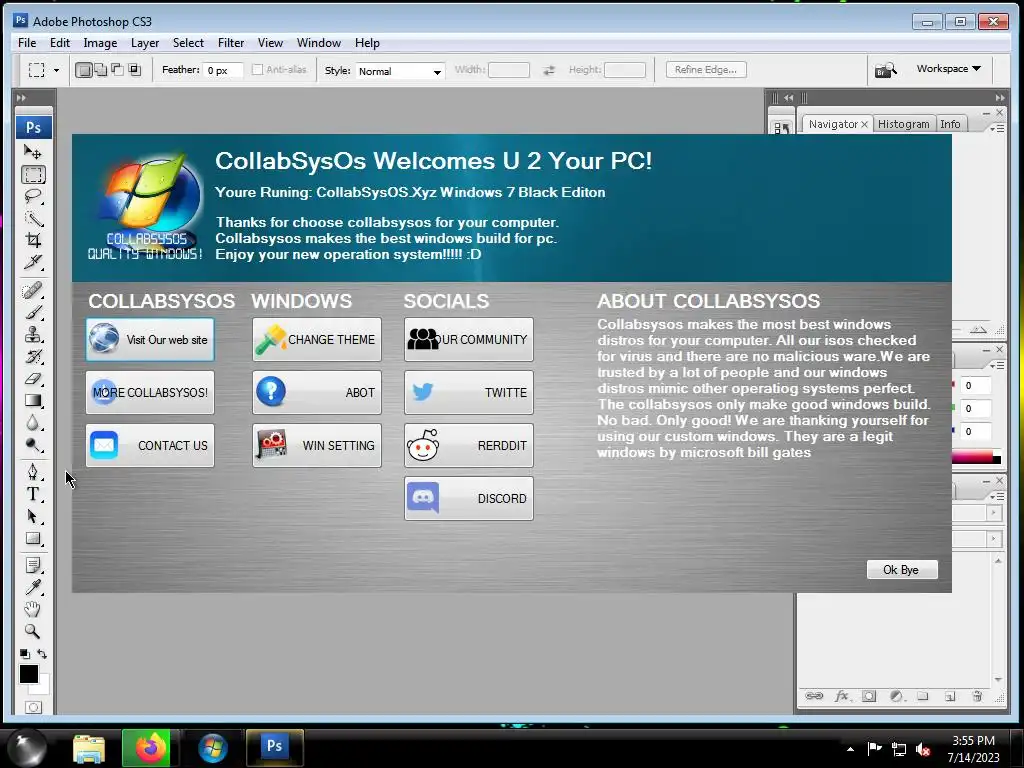
Task: Select the Eraser tool
Action: pos(33,379)
